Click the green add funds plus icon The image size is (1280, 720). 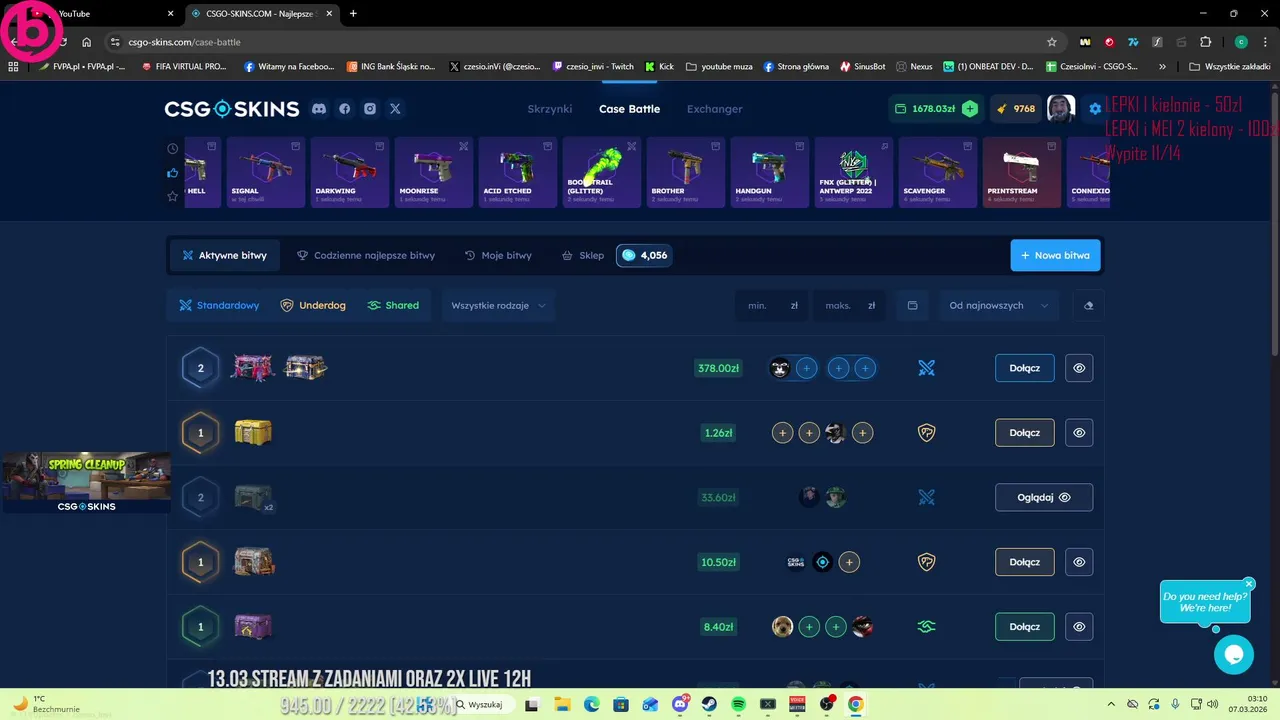970,109
